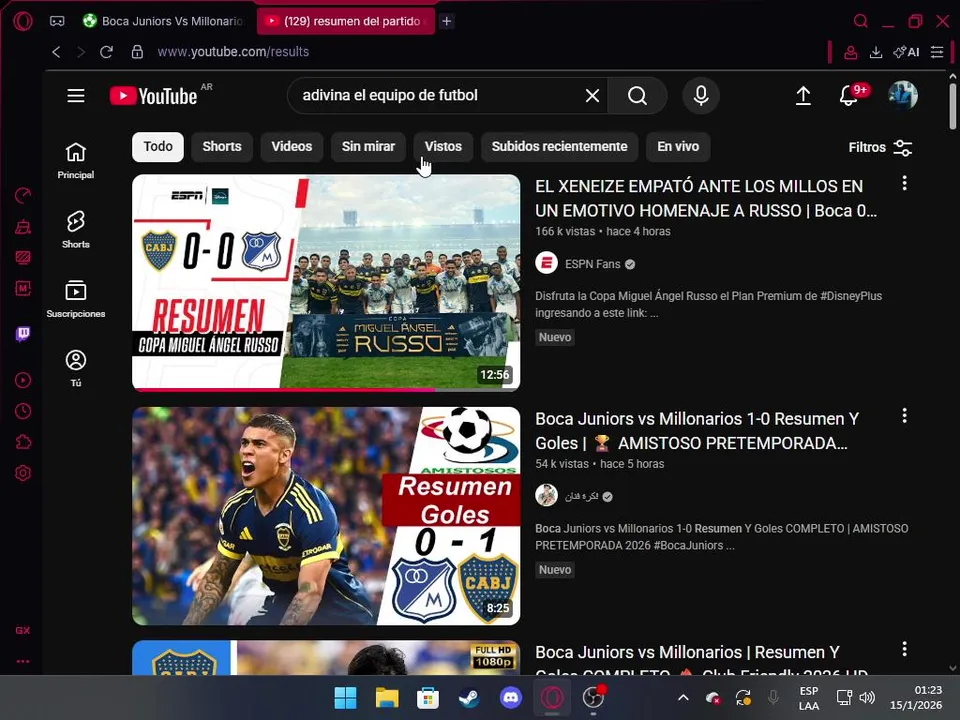Show only Vistos results
Screen dimensions: 960x720
[443, 147]
